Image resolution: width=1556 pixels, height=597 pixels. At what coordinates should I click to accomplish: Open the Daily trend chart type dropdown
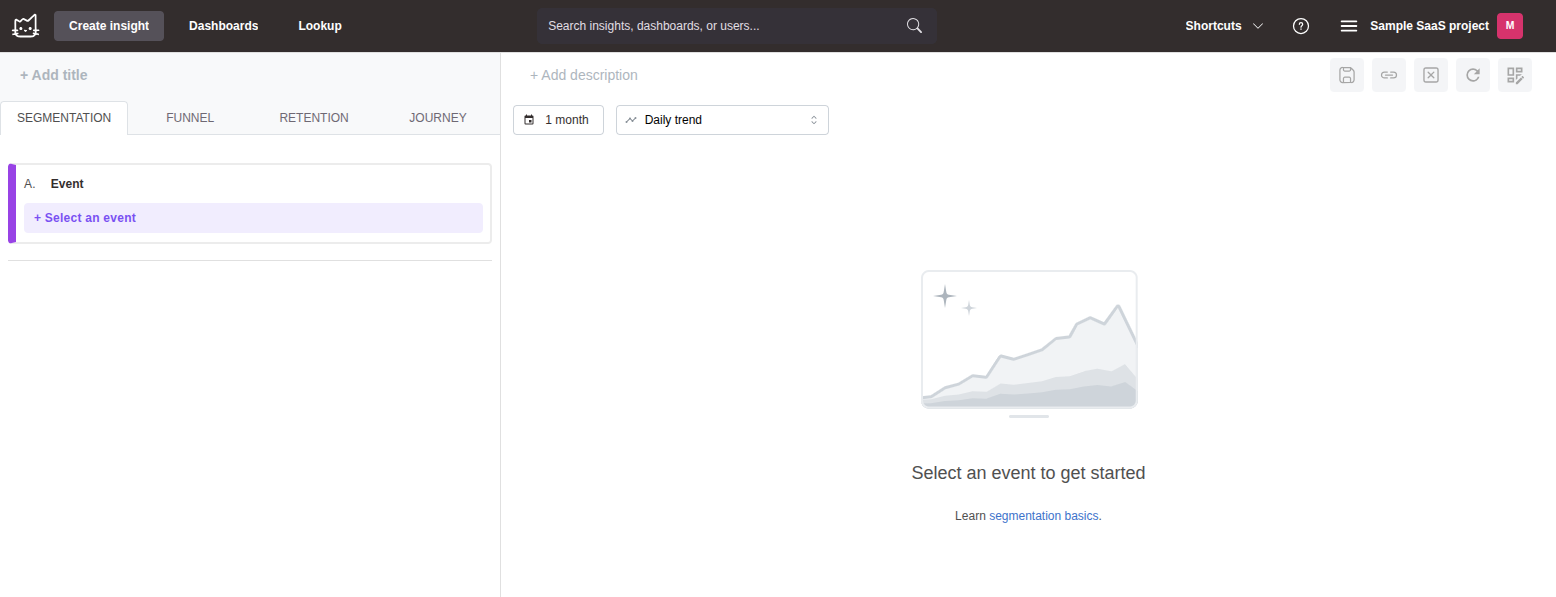tap(722, 120)
